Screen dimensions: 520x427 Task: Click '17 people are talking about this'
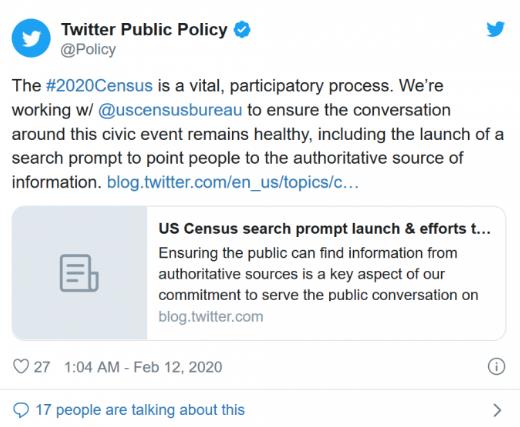[140, 410]
